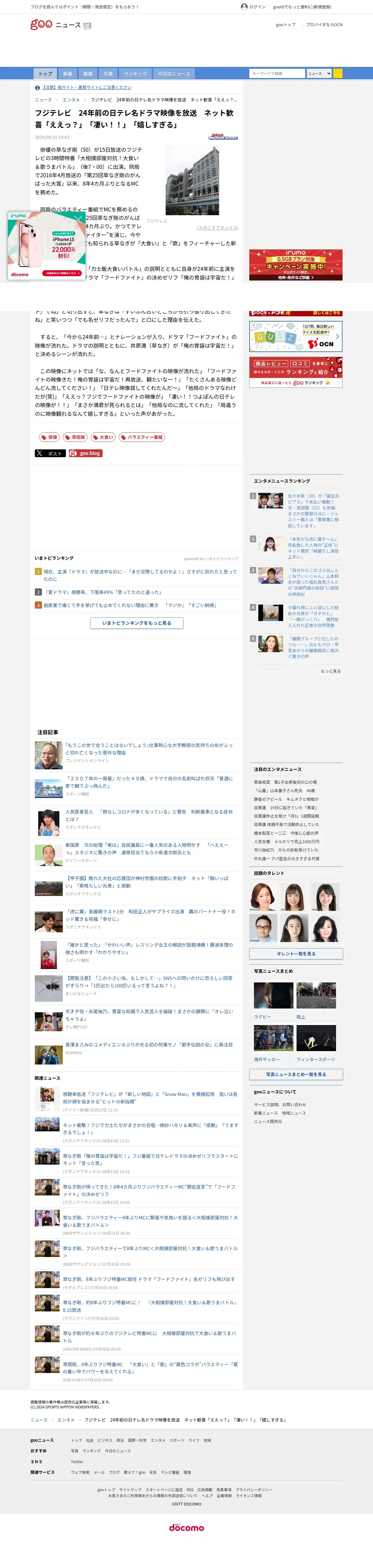
Task: Select the トップ tab
Action: (x=46, y=74)
